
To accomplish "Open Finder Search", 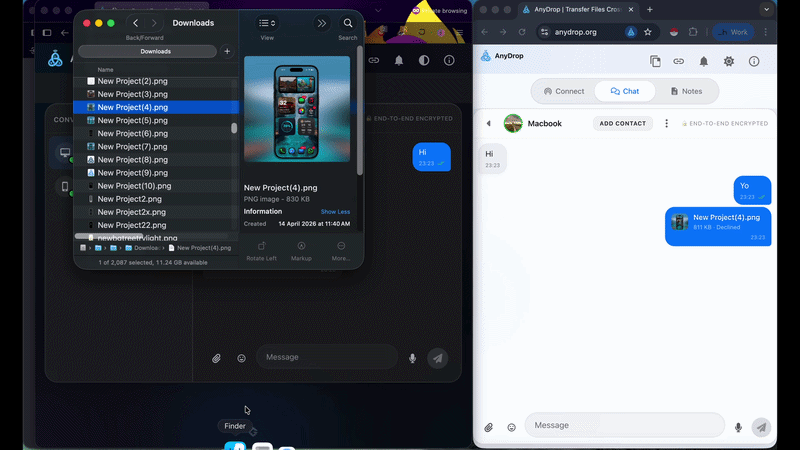I will [x=348, y=23].
